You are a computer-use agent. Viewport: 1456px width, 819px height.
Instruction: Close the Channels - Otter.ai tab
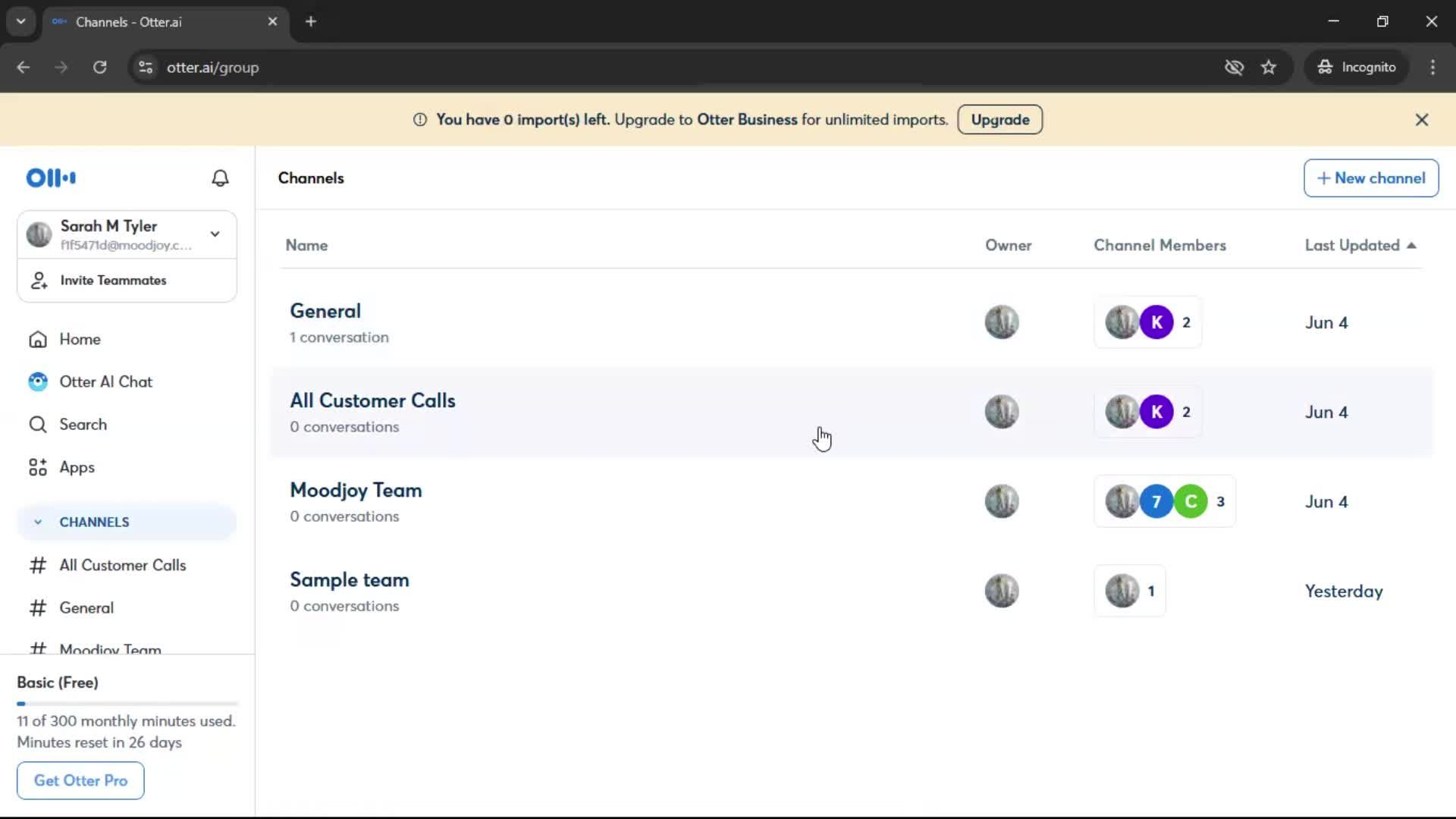click(272, 21)
